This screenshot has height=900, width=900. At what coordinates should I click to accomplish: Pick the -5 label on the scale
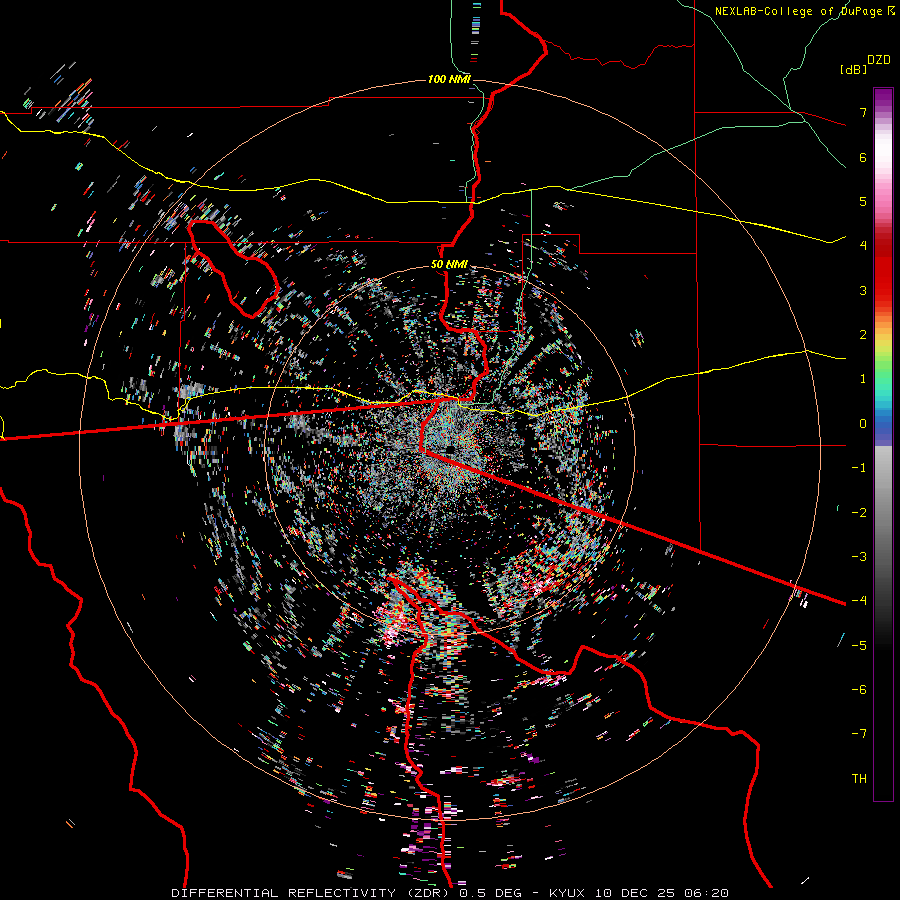click(859, 645)
